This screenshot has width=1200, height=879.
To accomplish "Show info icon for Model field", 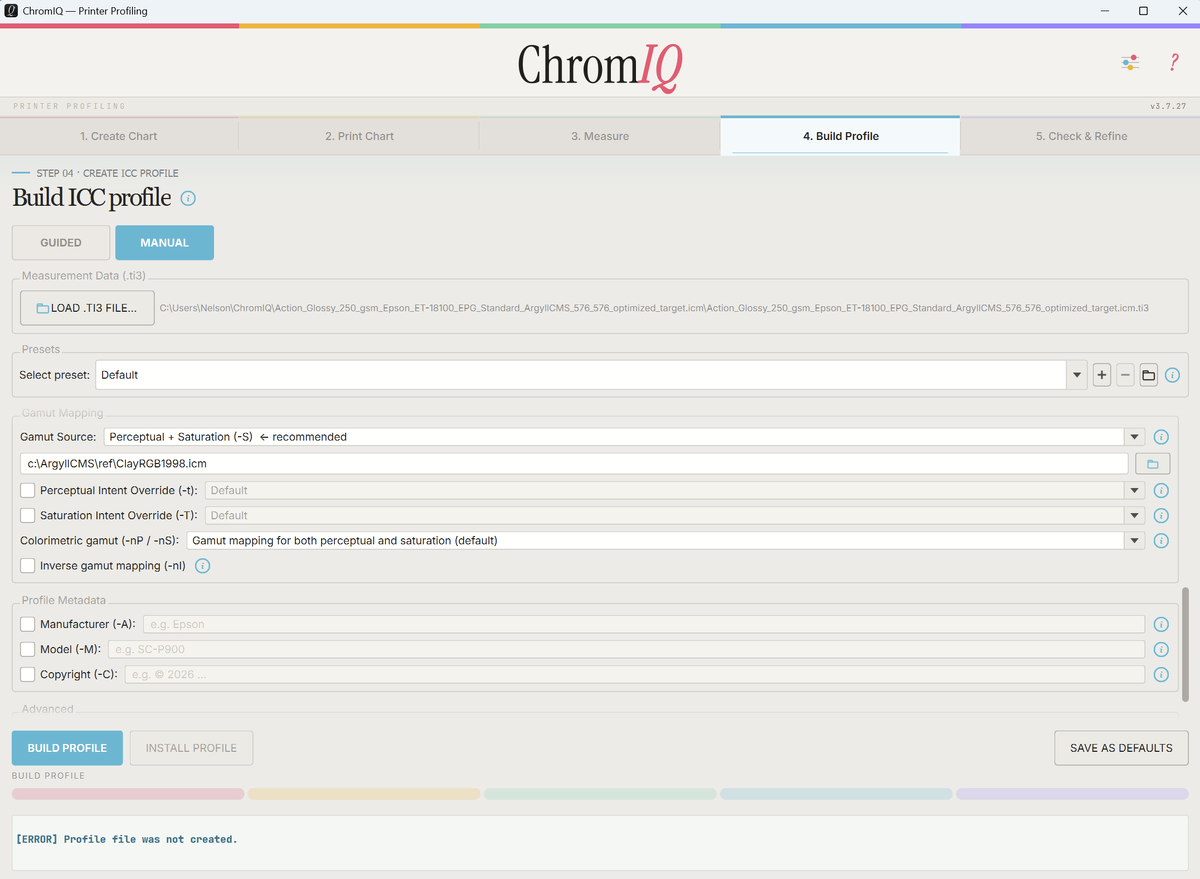I will (1161, 649).
